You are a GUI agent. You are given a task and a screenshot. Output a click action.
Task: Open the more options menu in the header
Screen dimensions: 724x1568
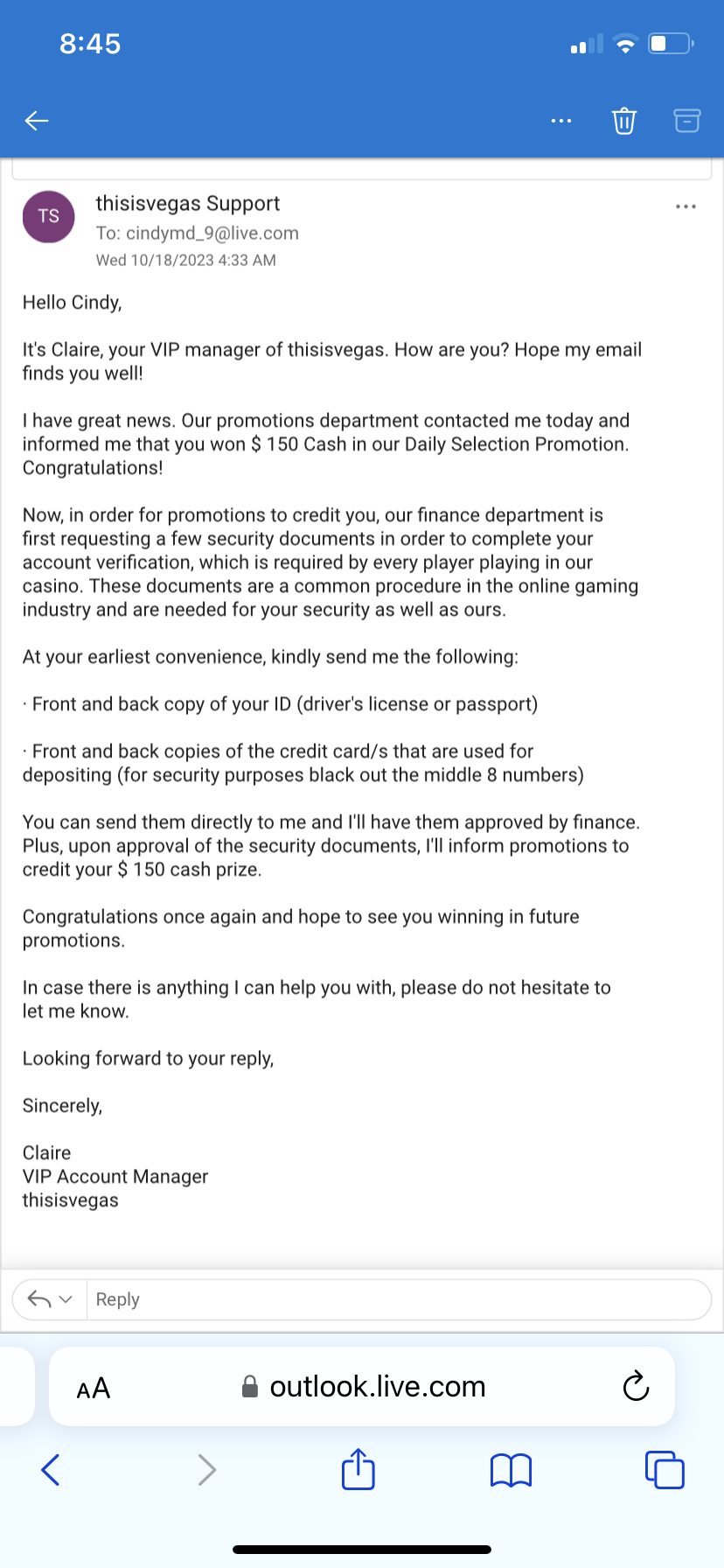click(x=561, y=121)
